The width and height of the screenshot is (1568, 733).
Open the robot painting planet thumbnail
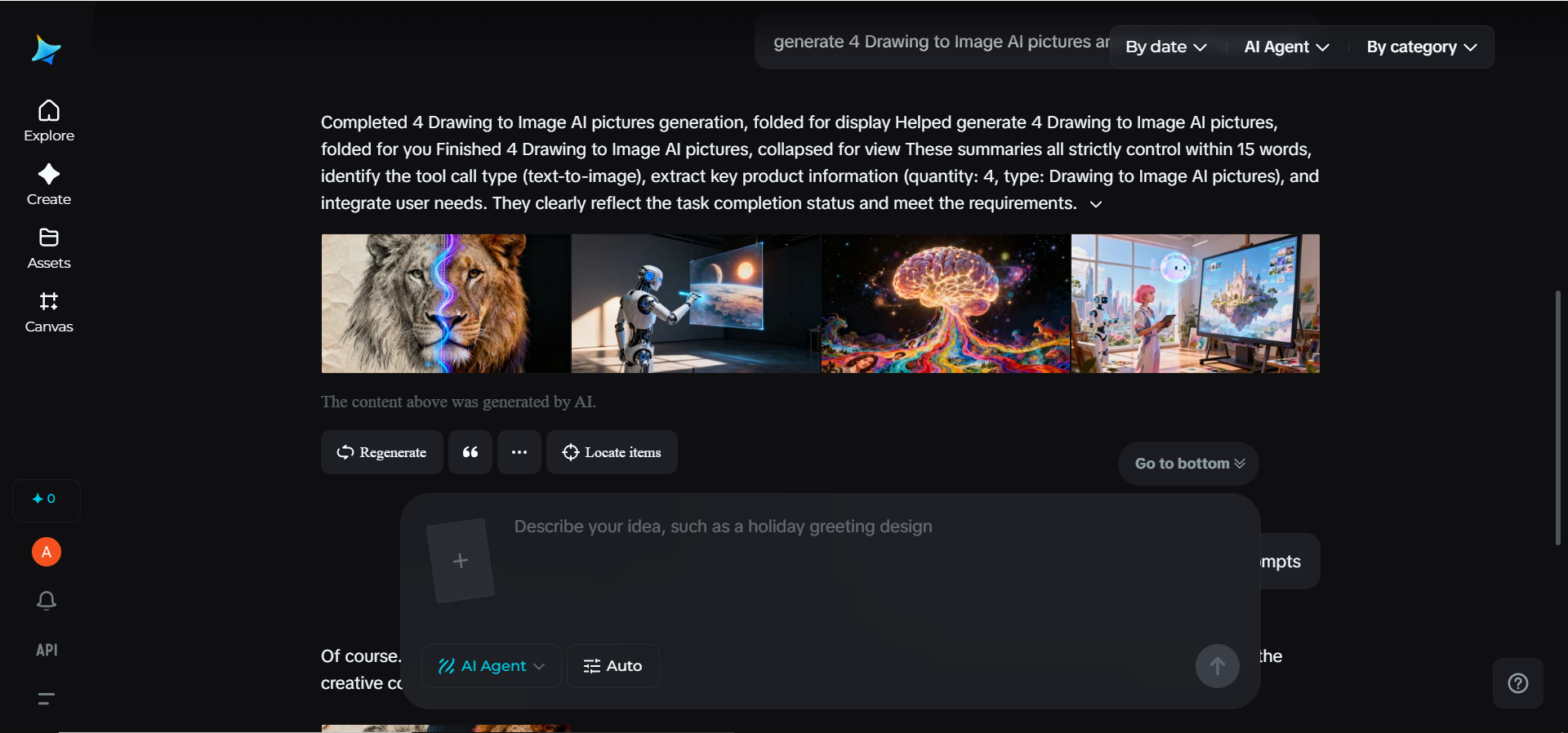(x=696, y=304)
